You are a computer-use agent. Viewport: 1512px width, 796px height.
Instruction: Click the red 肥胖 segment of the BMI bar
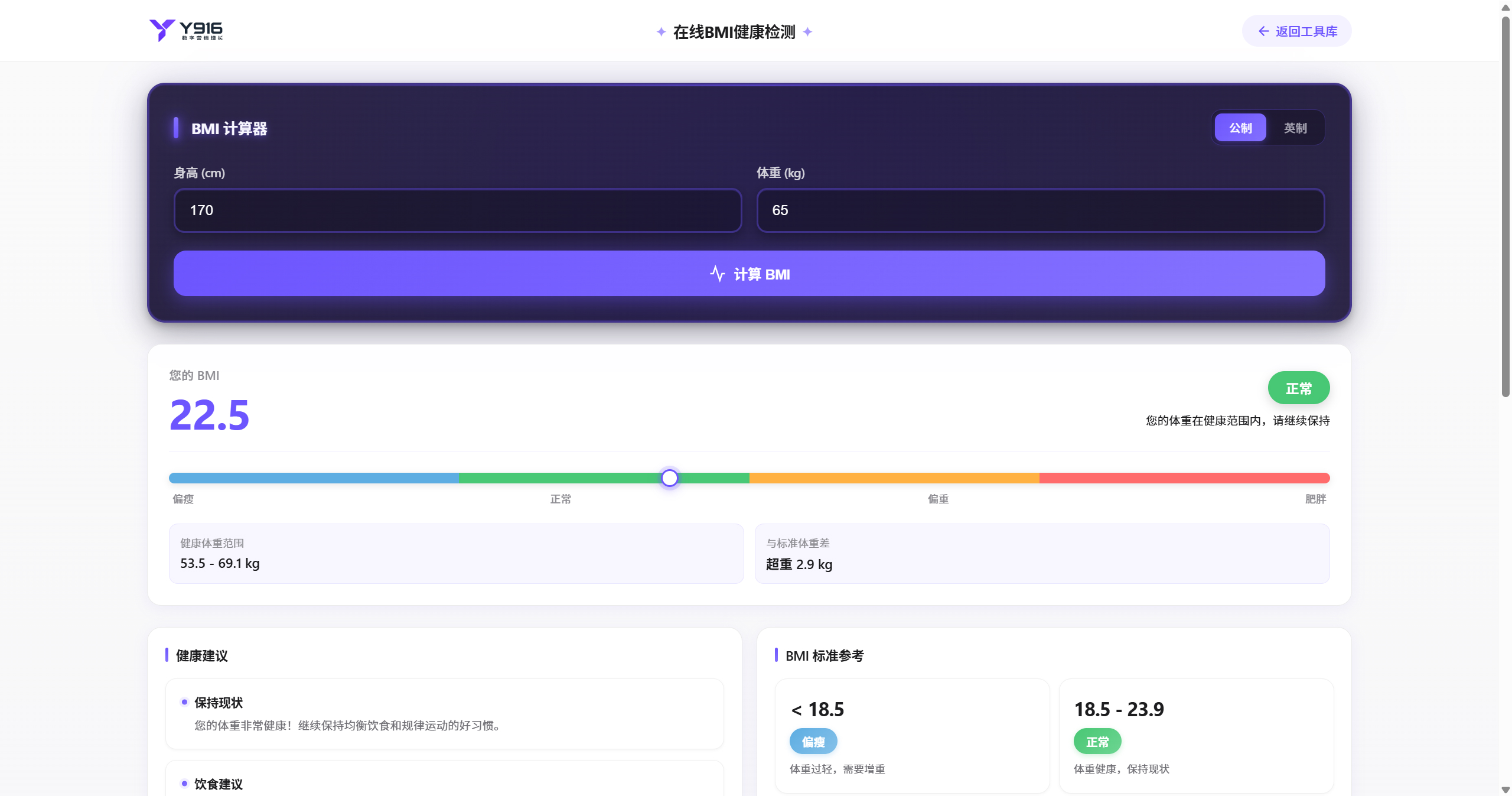[x=1184, y=478]
